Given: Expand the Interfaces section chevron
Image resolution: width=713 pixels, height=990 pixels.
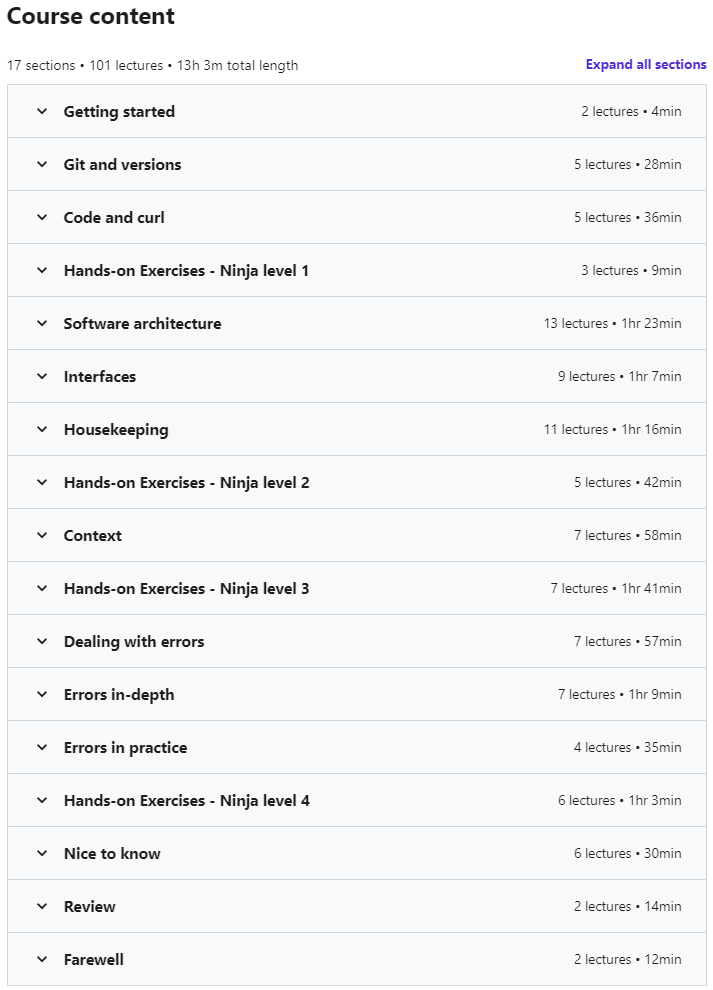Looking at the screenshot, I should tap(42, 376).
